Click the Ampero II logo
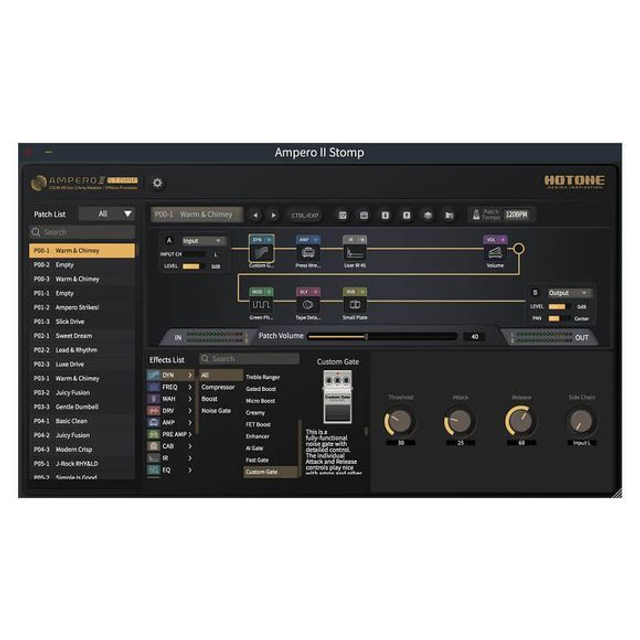Viewport: 640px width, 640px height. click(85, 183)
